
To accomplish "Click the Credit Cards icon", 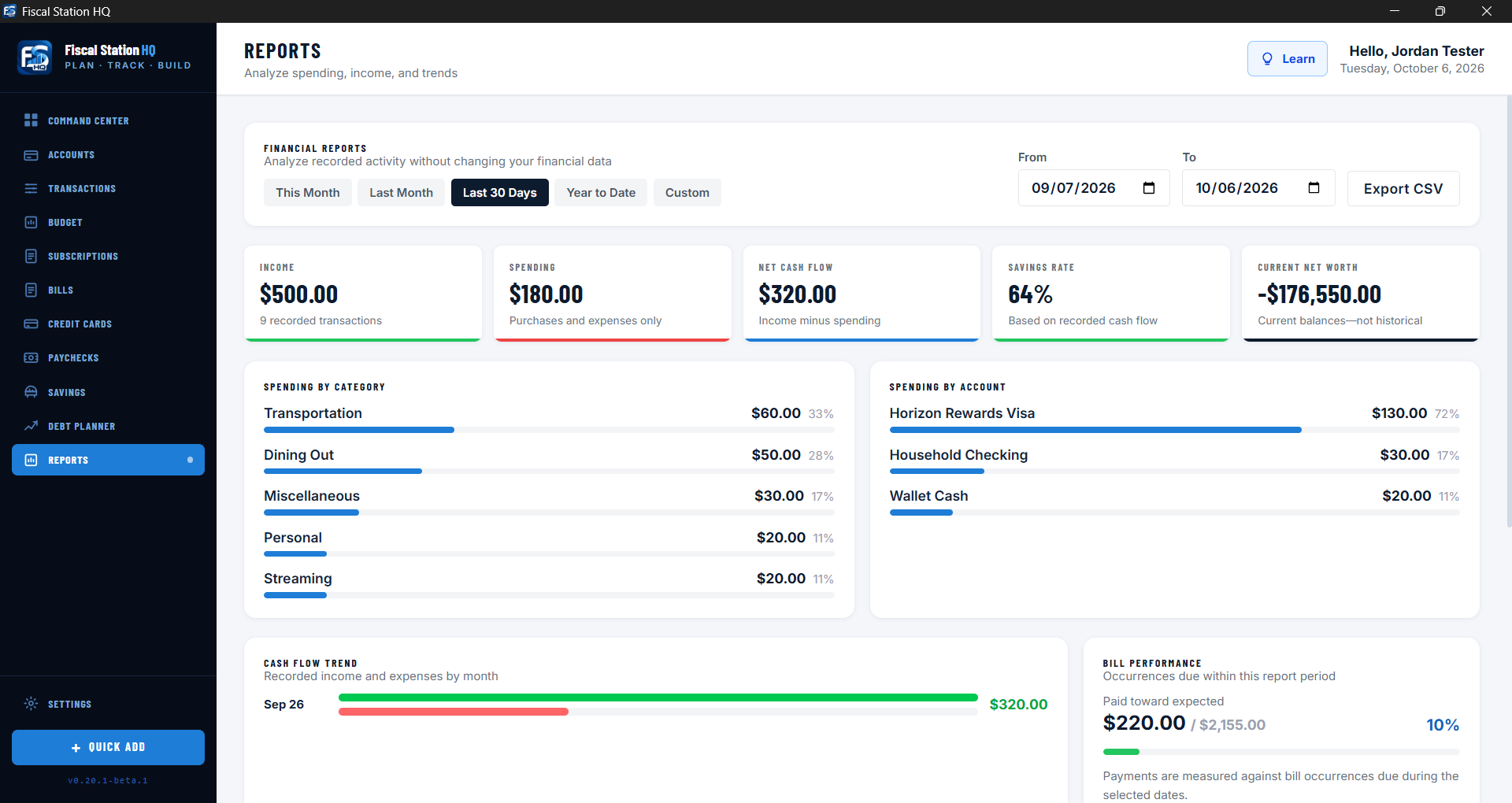I will [x=31, y=324].
